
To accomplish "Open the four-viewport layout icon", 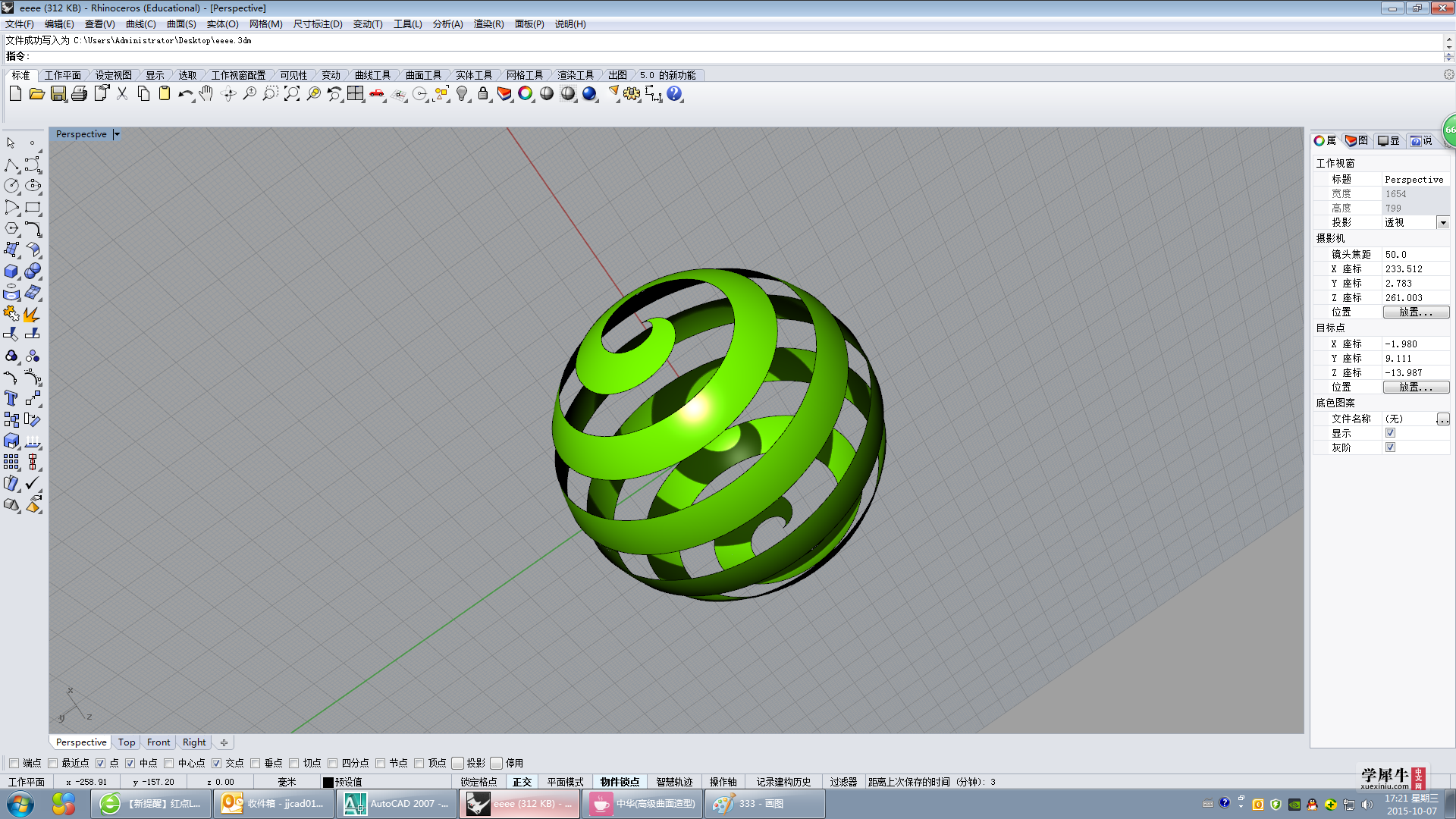I will tap(356, 93).
